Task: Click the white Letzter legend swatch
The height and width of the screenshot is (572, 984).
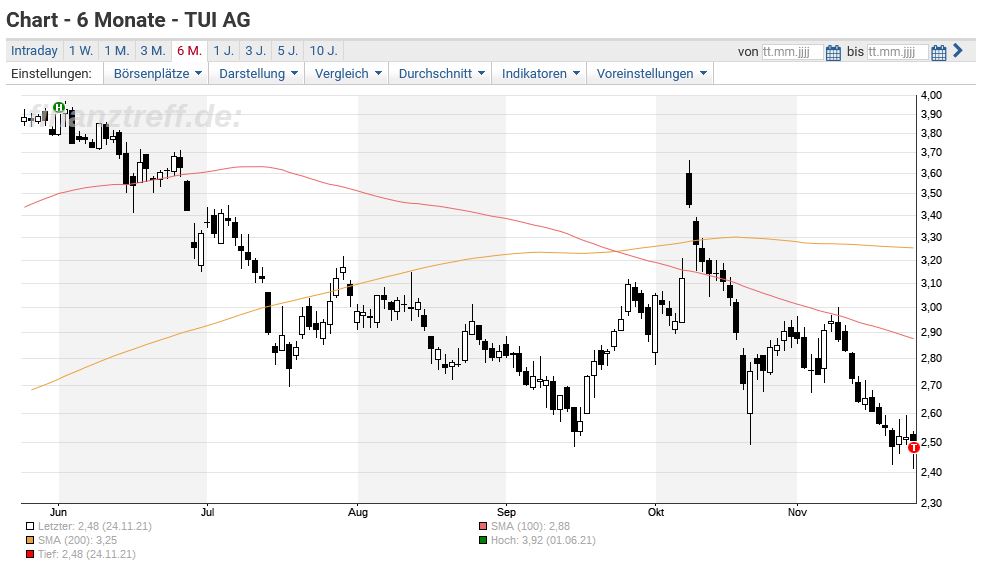Action: coord(30,527)
